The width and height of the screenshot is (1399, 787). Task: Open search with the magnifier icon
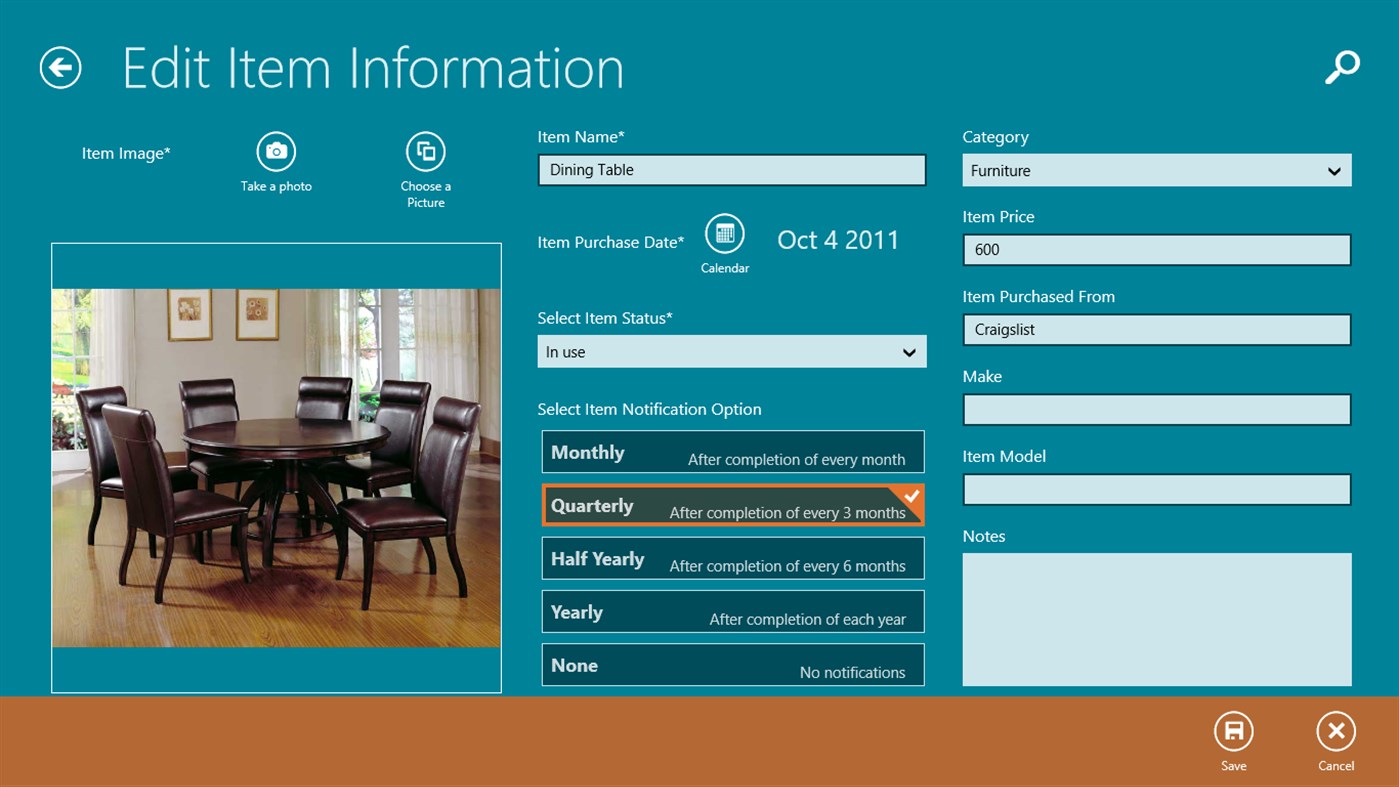(x=1341, y=66)
